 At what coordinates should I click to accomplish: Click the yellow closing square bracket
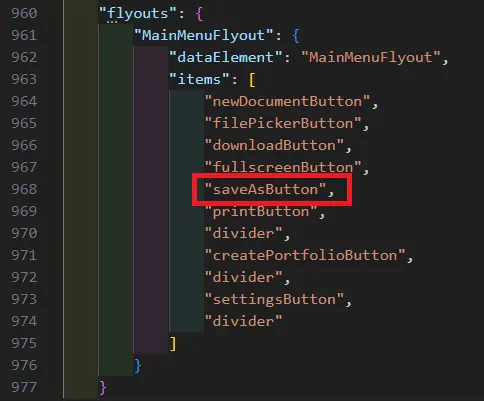[x=173, y=344]
